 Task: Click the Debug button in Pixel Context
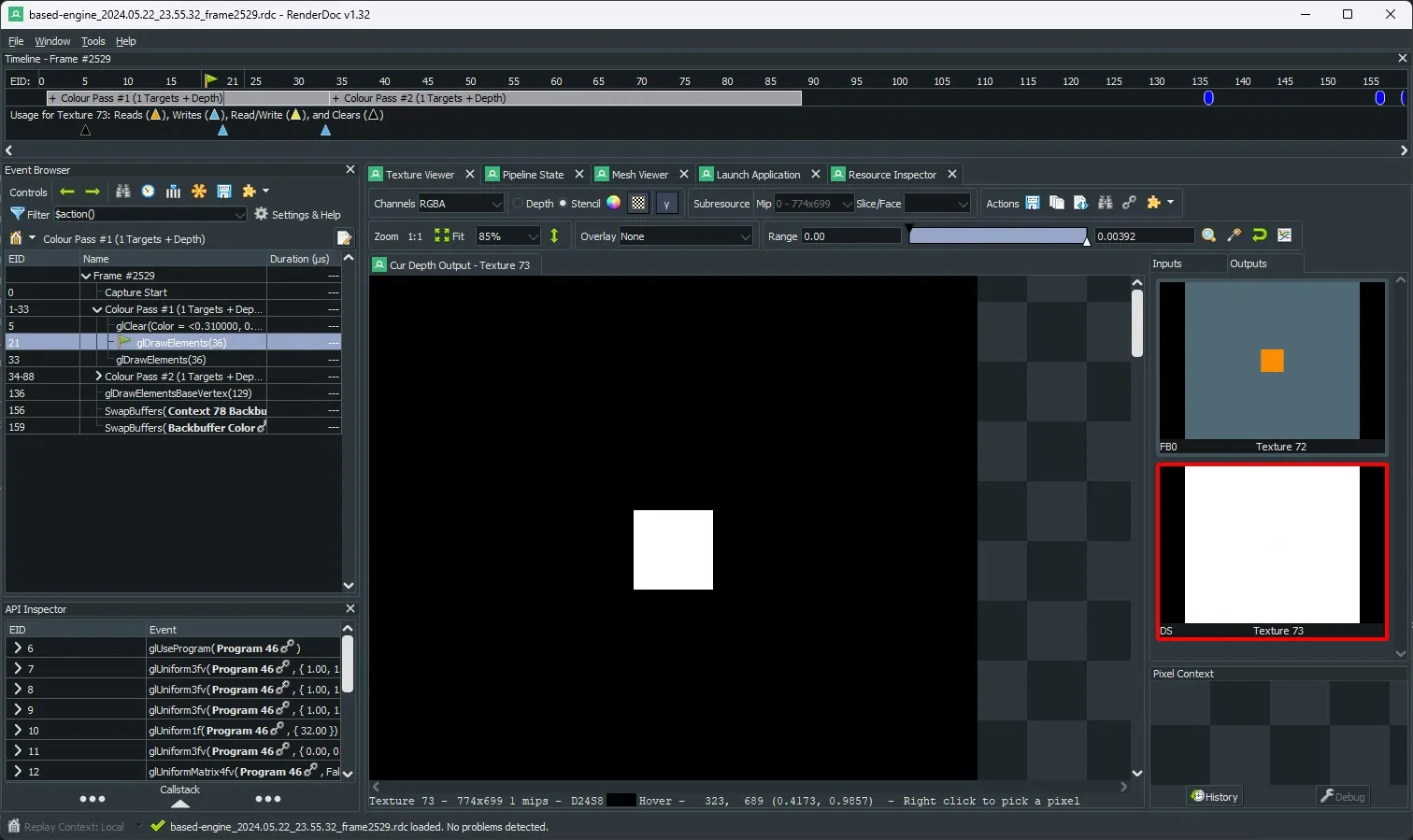click(1343, 796)
